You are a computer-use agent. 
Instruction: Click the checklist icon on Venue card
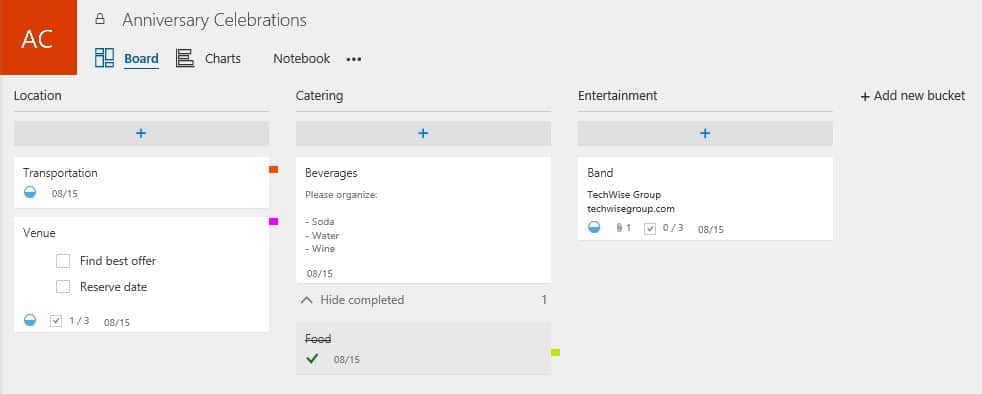click(56, 321)
